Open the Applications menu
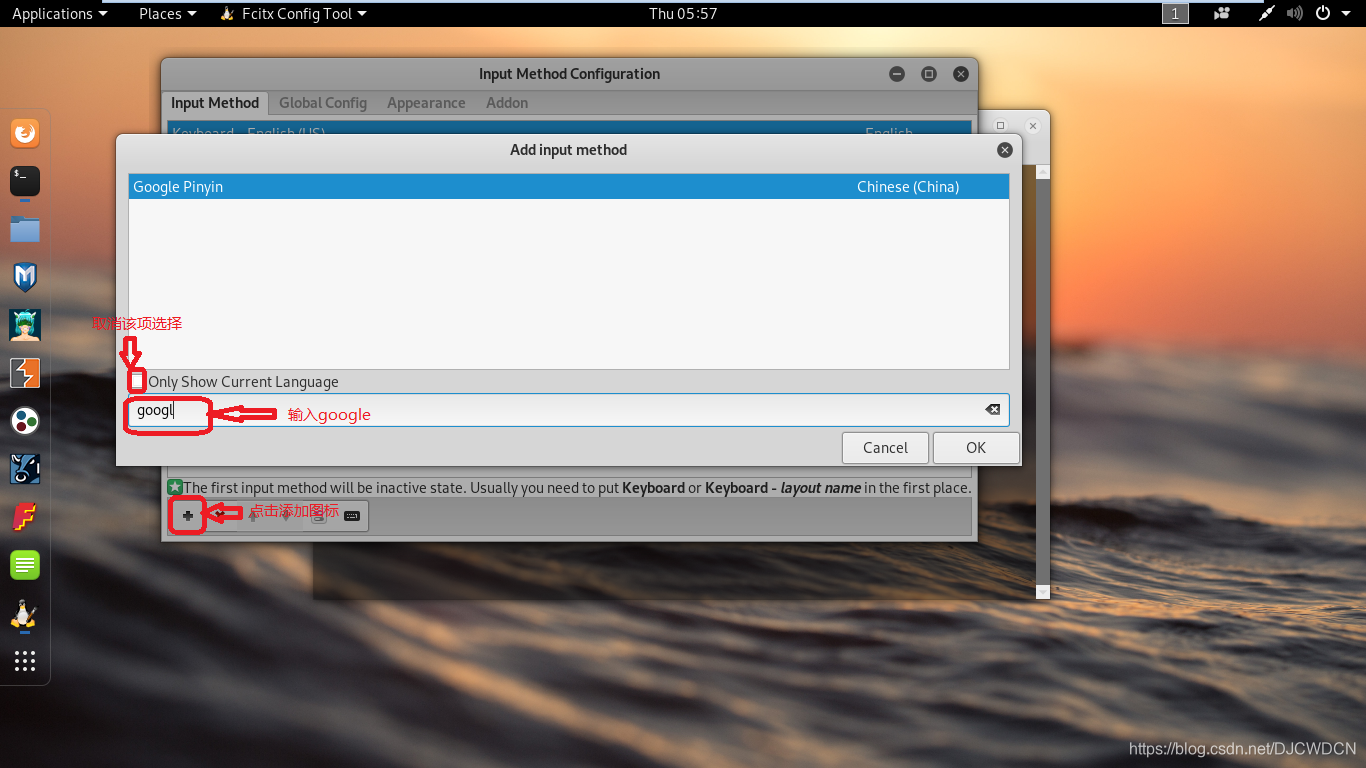Image resolution: width=1366 pixels, height=768 pixels. click(x=60, y=14)
